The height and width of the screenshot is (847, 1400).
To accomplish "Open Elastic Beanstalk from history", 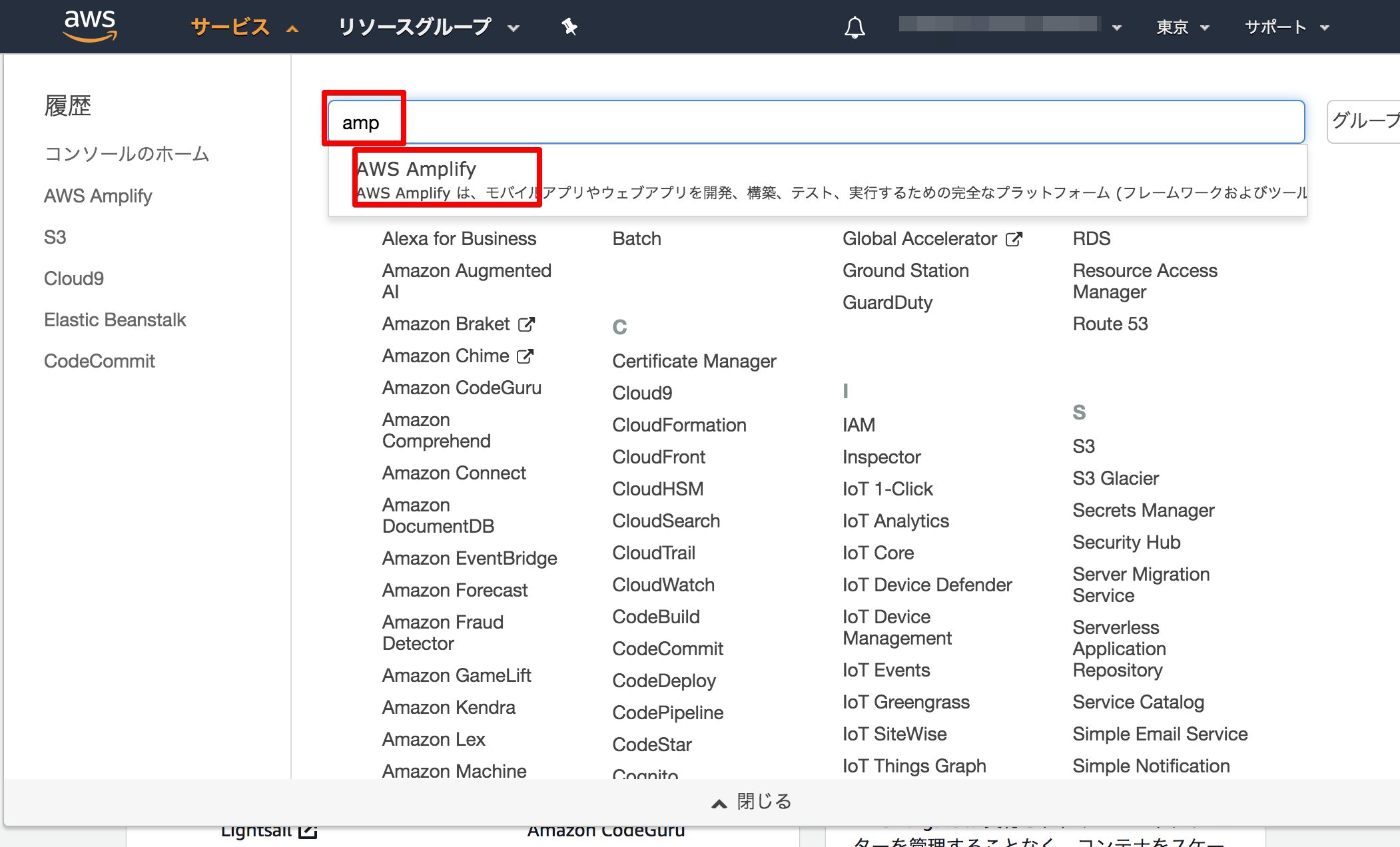I will point(115,320).
